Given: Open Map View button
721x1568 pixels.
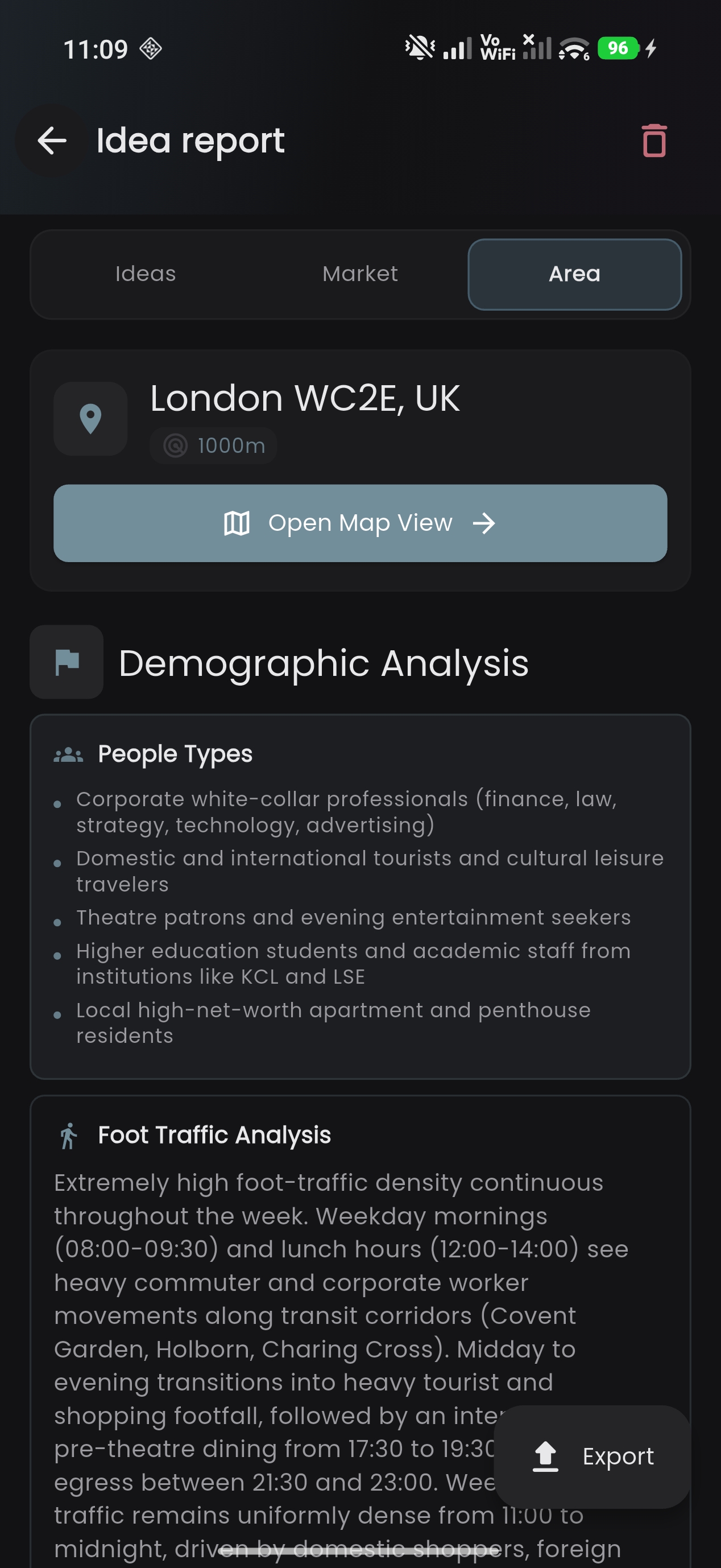Looking at the screenshot, I should pos(360,523).
